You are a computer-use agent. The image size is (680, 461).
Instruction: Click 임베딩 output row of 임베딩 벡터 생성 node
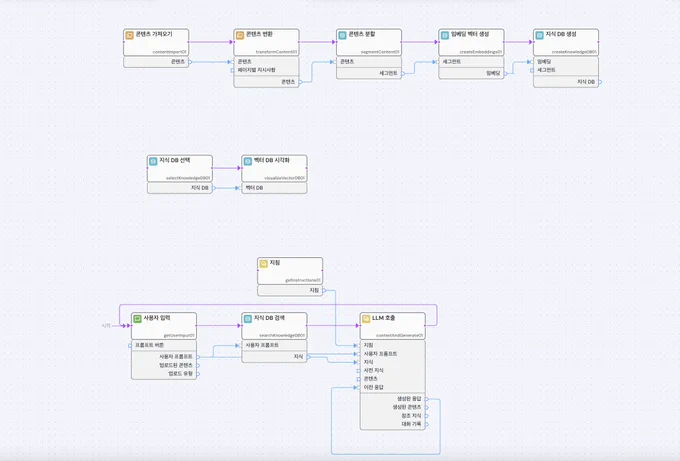tap(471, 73)
